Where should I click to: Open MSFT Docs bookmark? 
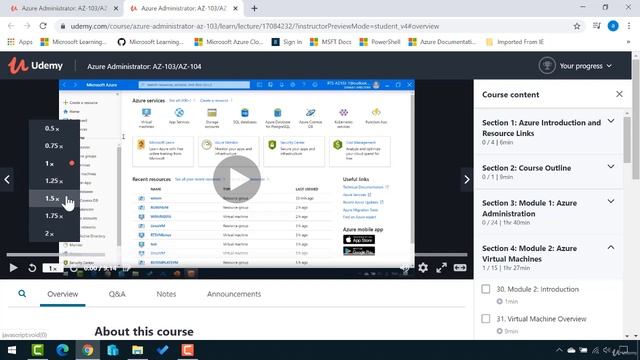331,42
